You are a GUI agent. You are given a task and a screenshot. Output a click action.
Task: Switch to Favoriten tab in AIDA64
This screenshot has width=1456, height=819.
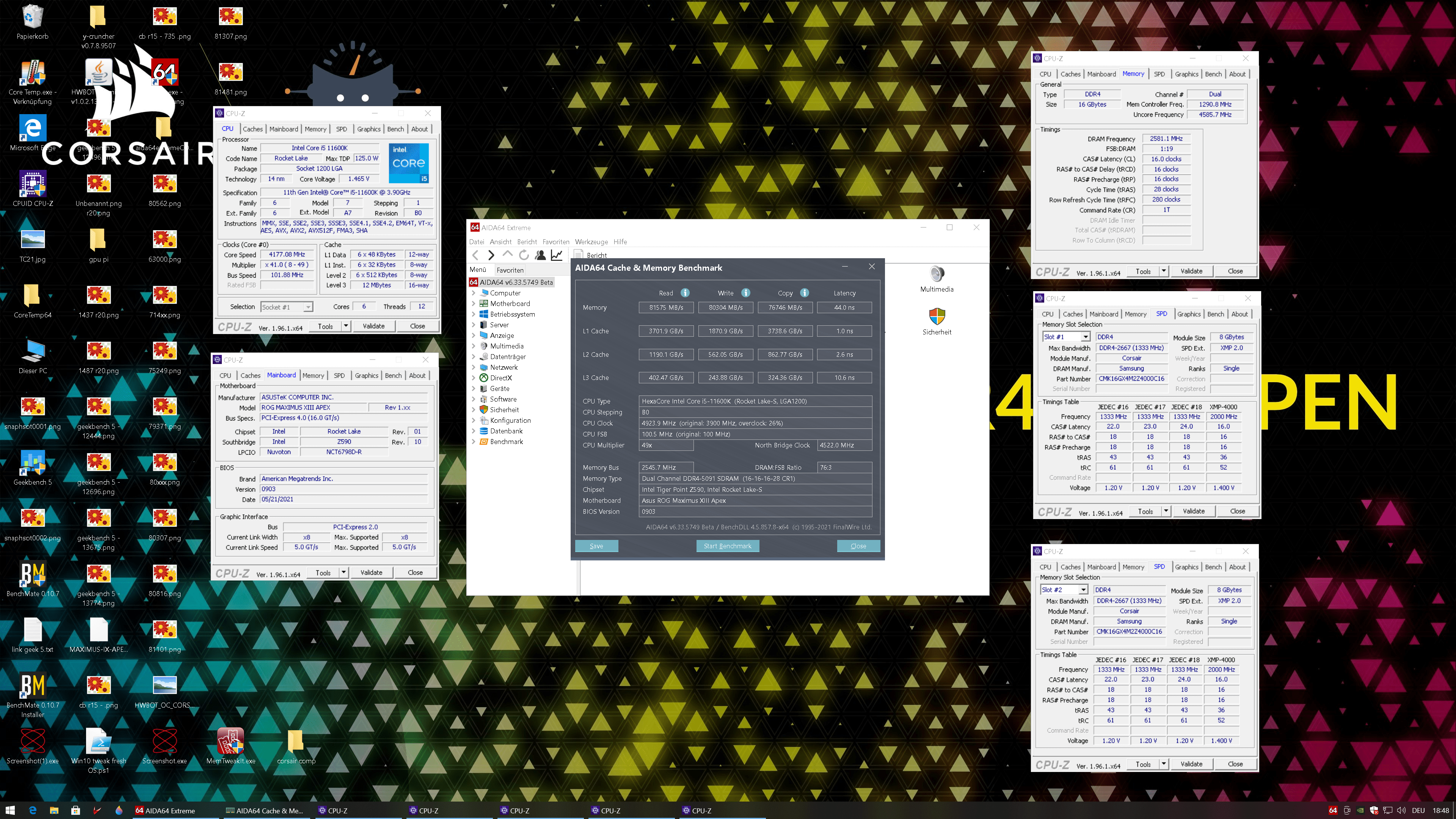(x=510, y=270)
